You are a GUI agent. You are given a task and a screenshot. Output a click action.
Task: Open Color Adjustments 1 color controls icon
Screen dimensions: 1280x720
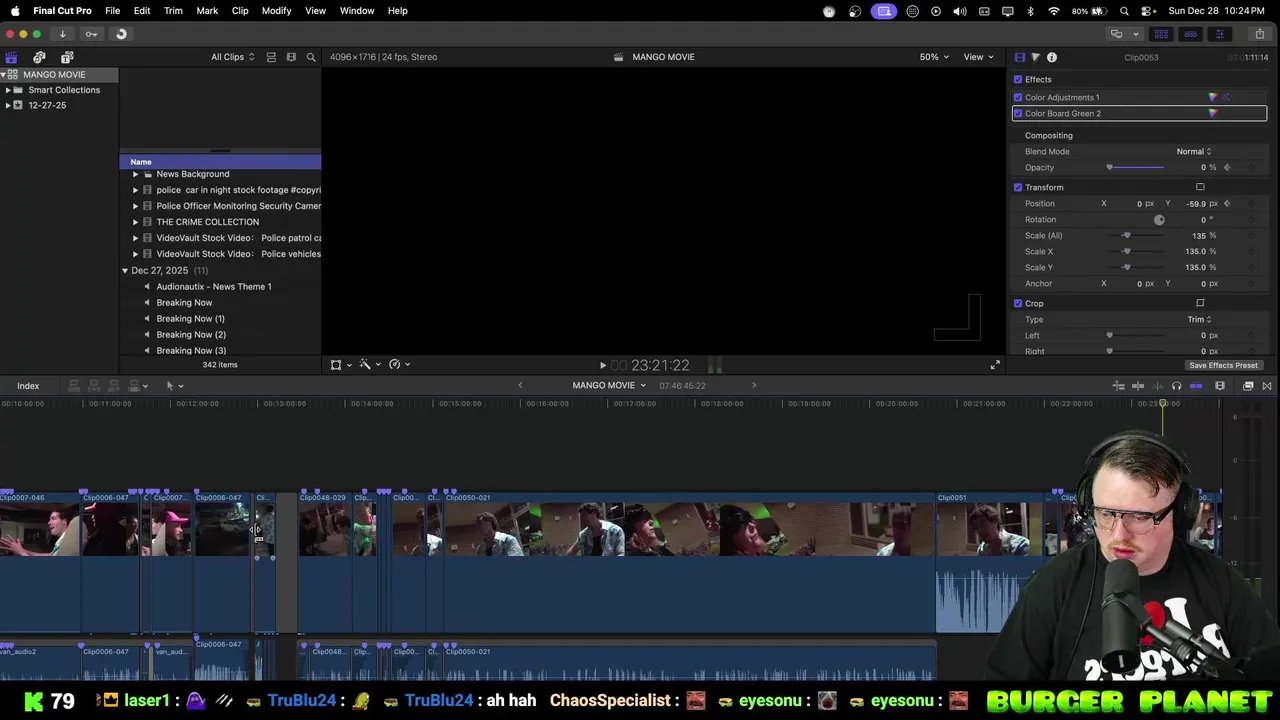point(1212,97)
